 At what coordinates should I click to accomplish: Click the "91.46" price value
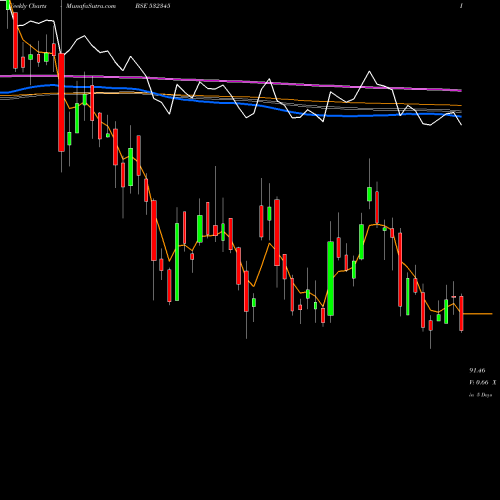[477, 370]
